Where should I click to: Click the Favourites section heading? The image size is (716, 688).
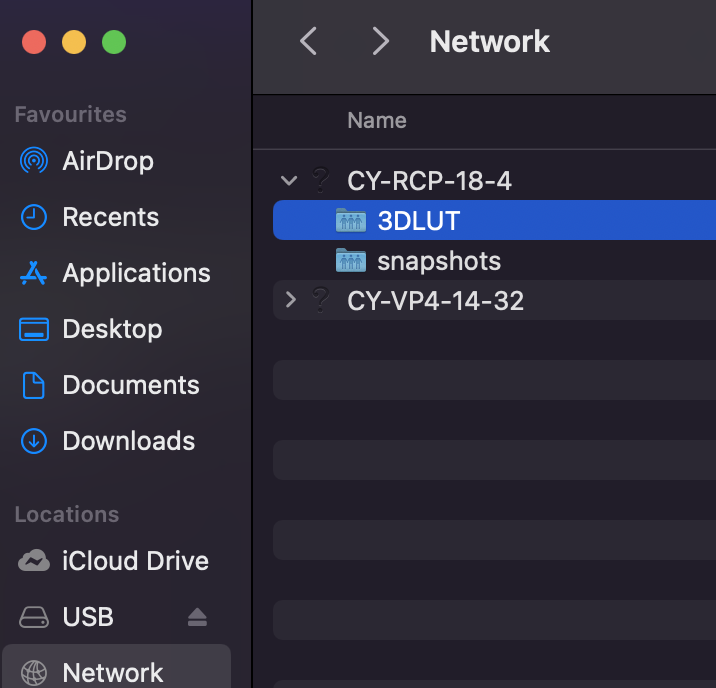(70, 114)
